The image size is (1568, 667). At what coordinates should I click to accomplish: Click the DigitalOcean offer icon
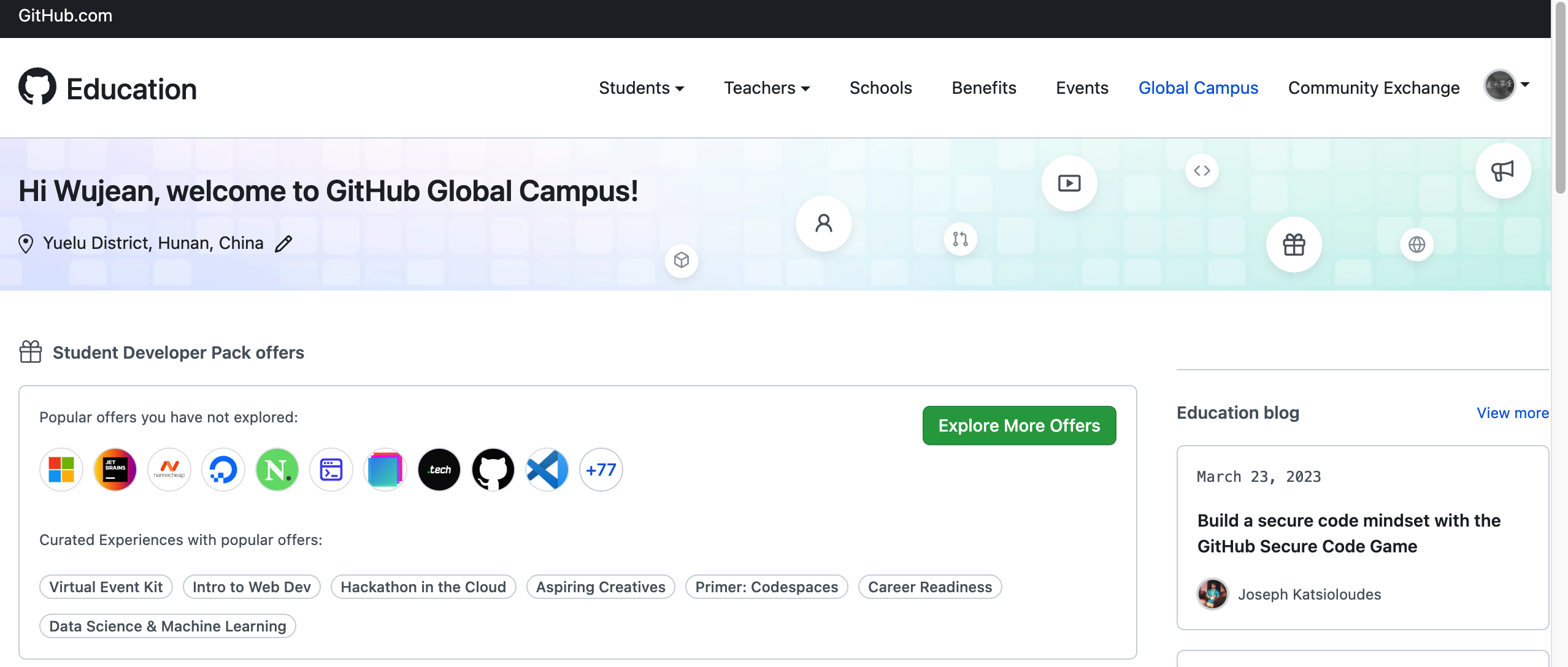(223, 470)
